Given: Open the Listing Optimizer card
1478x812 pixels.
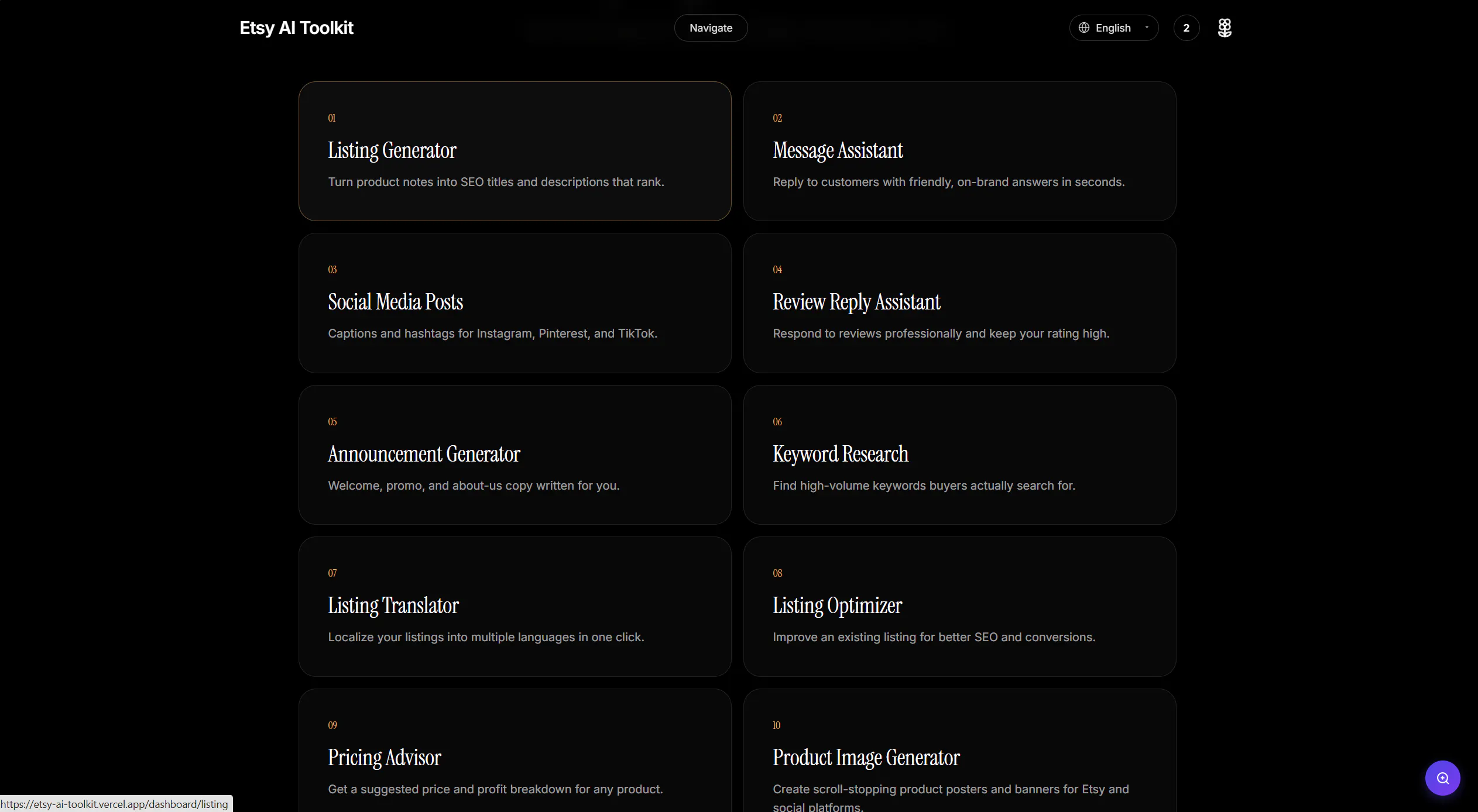Looking at the screenshot, I should (x=959, y=606).
